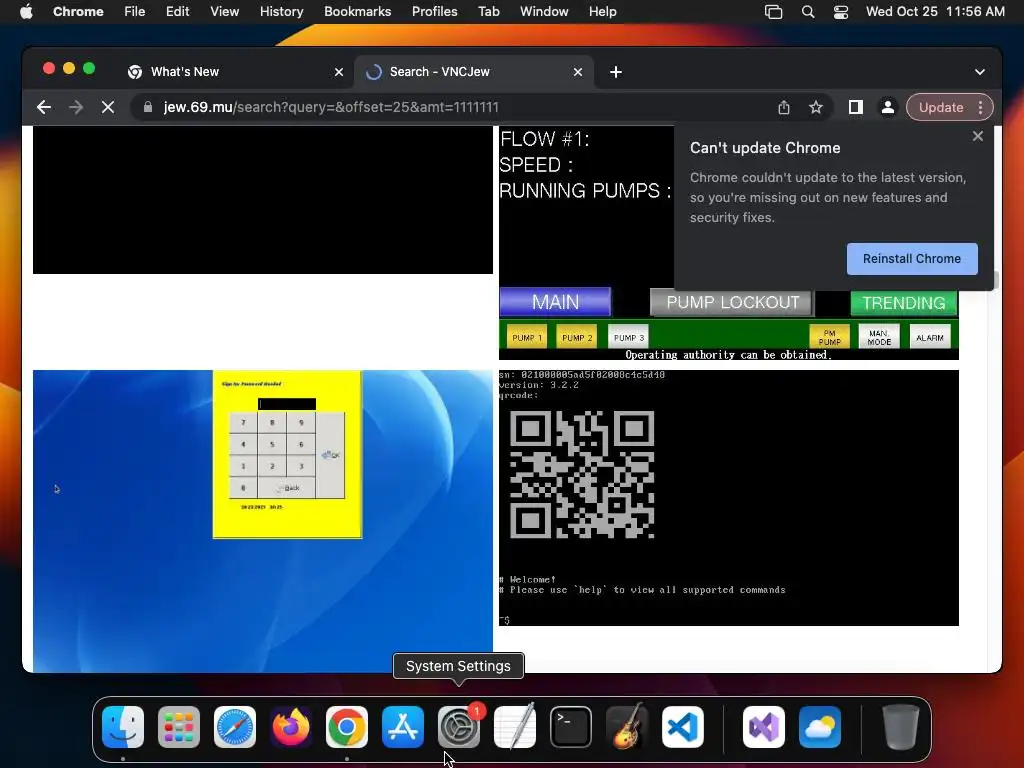Image resolution: width=1024 pixels, height=768 pixels.
Task: Click the Chrome icon in the Dock
Action: (x=347, y=727)
